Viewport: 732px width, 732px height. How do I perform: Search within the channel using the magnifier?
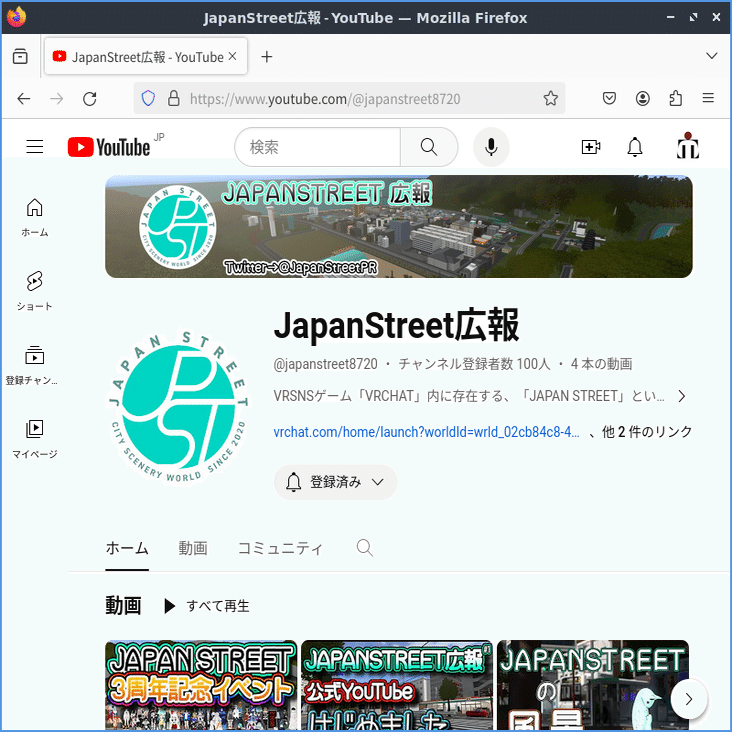point(365,548)
